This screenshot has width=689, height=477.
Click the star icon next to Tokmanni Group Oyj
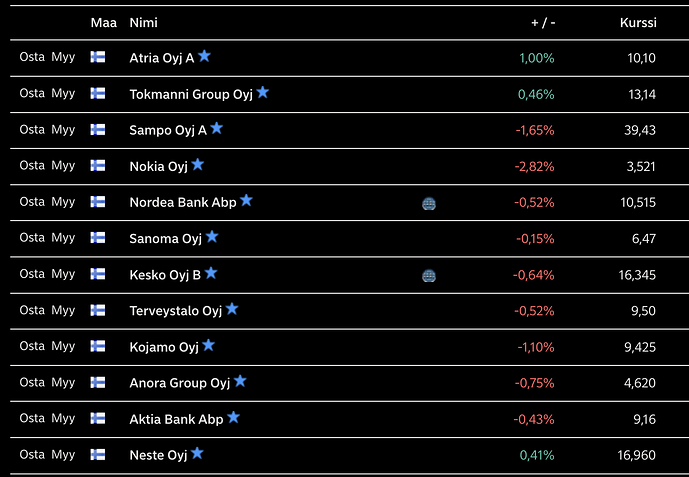click(x=262, y=92)
